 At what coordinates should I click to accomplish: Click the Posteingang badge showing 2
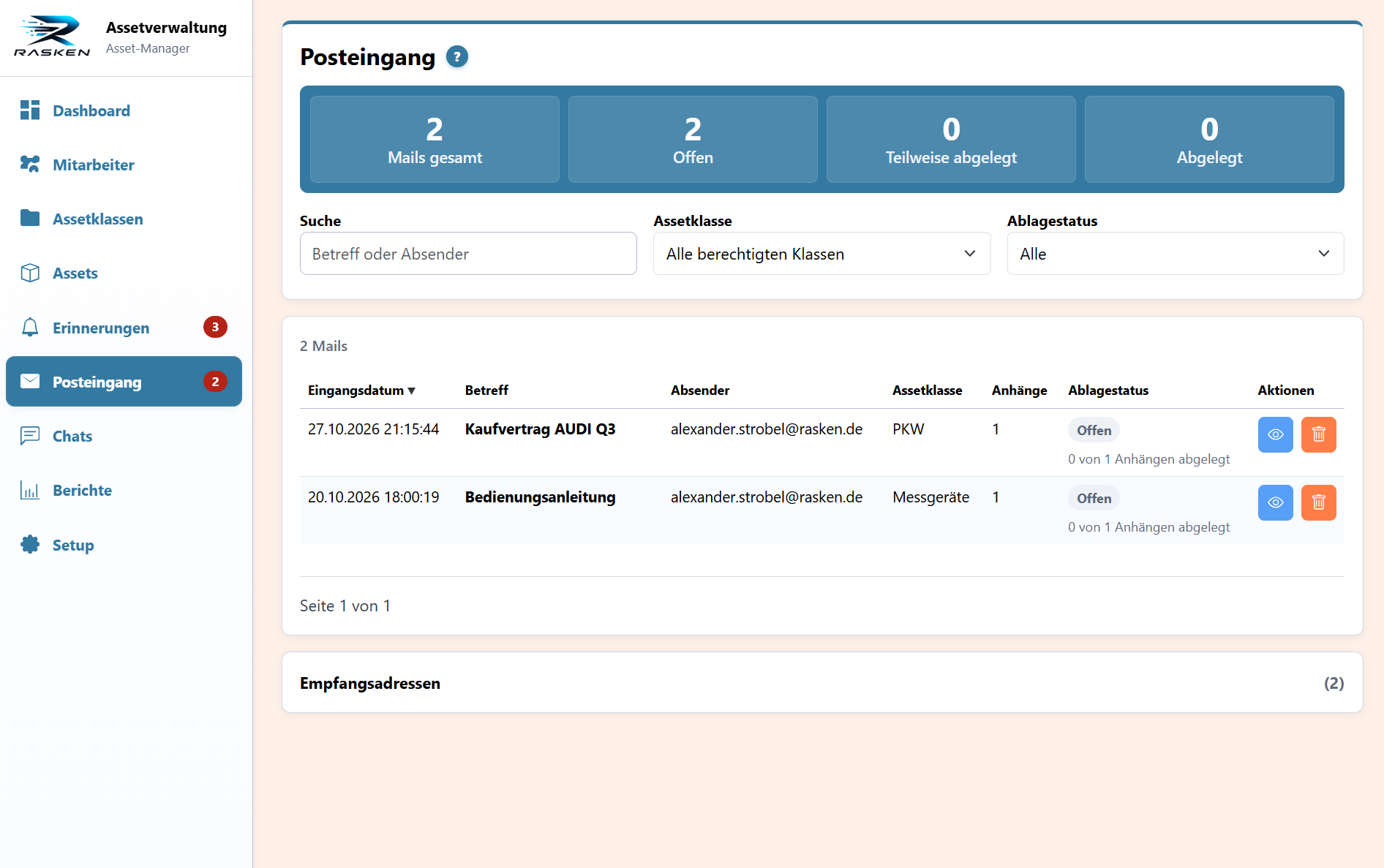215,382
